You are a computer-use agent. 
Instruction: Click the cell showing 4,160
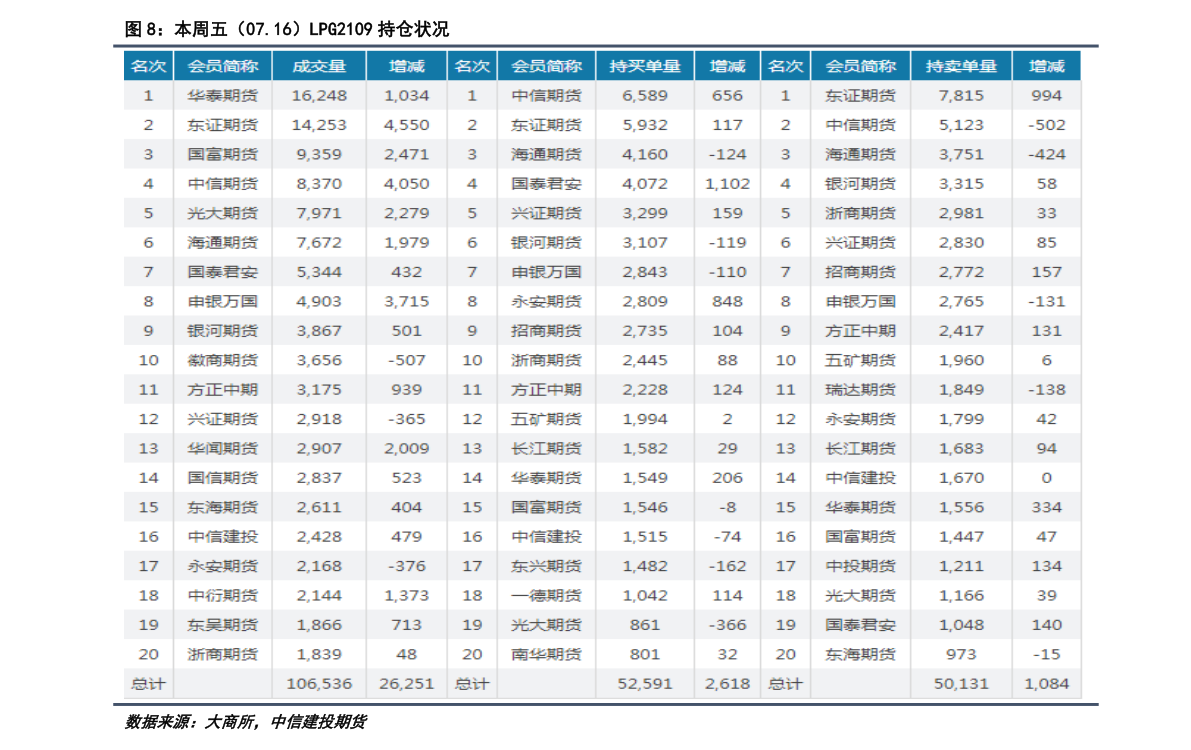[x=645, y=154]
